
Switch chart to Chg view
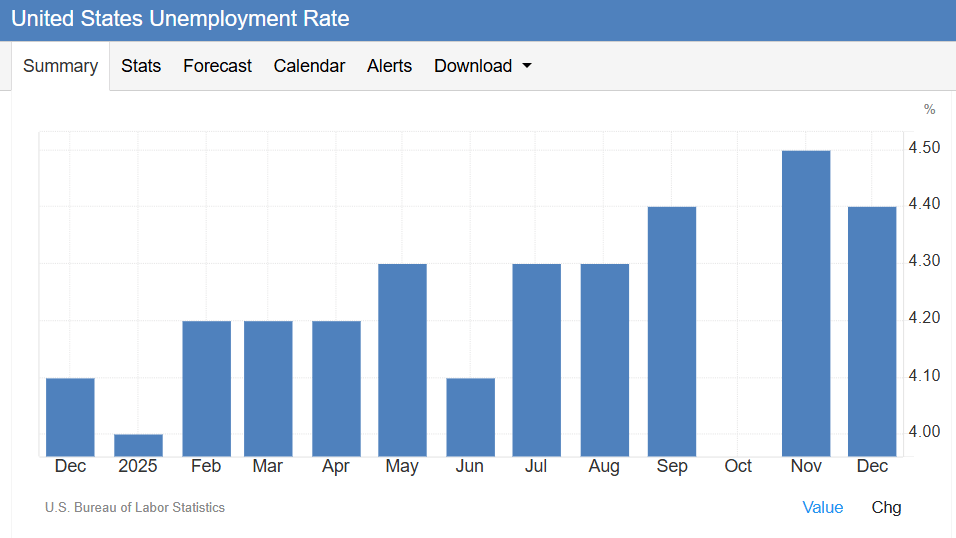[886, 508]
